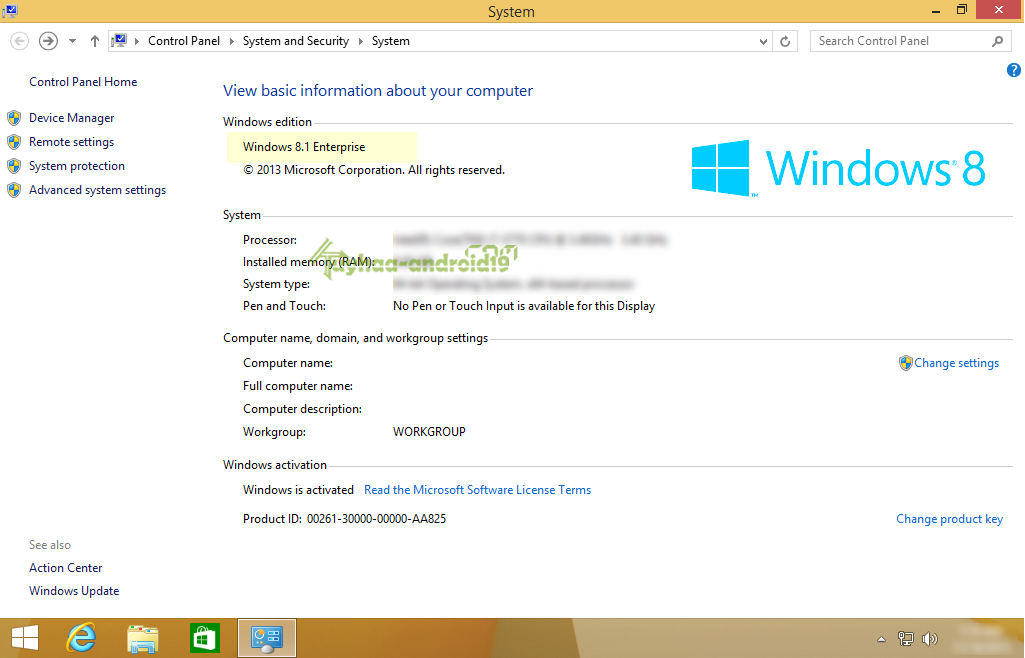Click the computer icon in address bar

(119, 41)
